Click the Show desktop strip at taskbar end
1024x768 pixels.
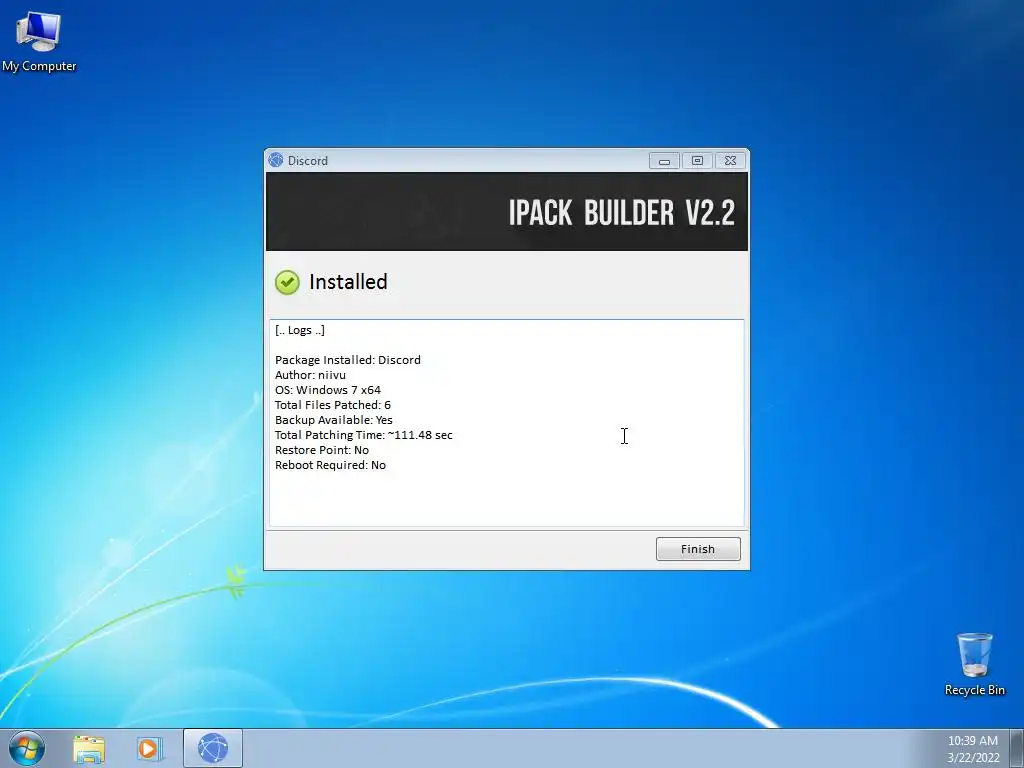coord(1017,748)
